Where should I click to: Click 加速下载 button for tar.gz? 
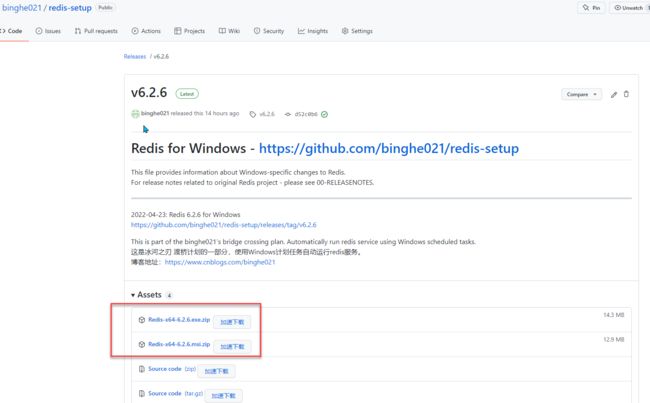[223, 396]
